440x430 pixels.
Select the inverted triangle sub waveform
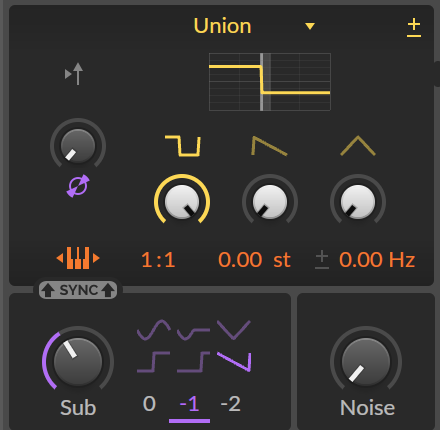pos(234,330)
